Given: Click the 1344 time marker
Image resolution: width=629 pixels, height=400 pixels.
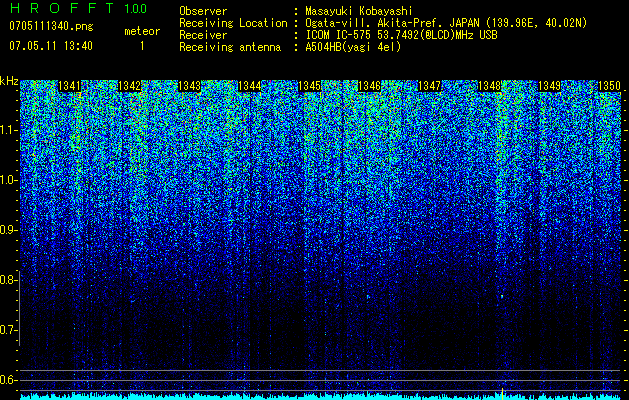Looking at the screenshot, I should 250,86.
